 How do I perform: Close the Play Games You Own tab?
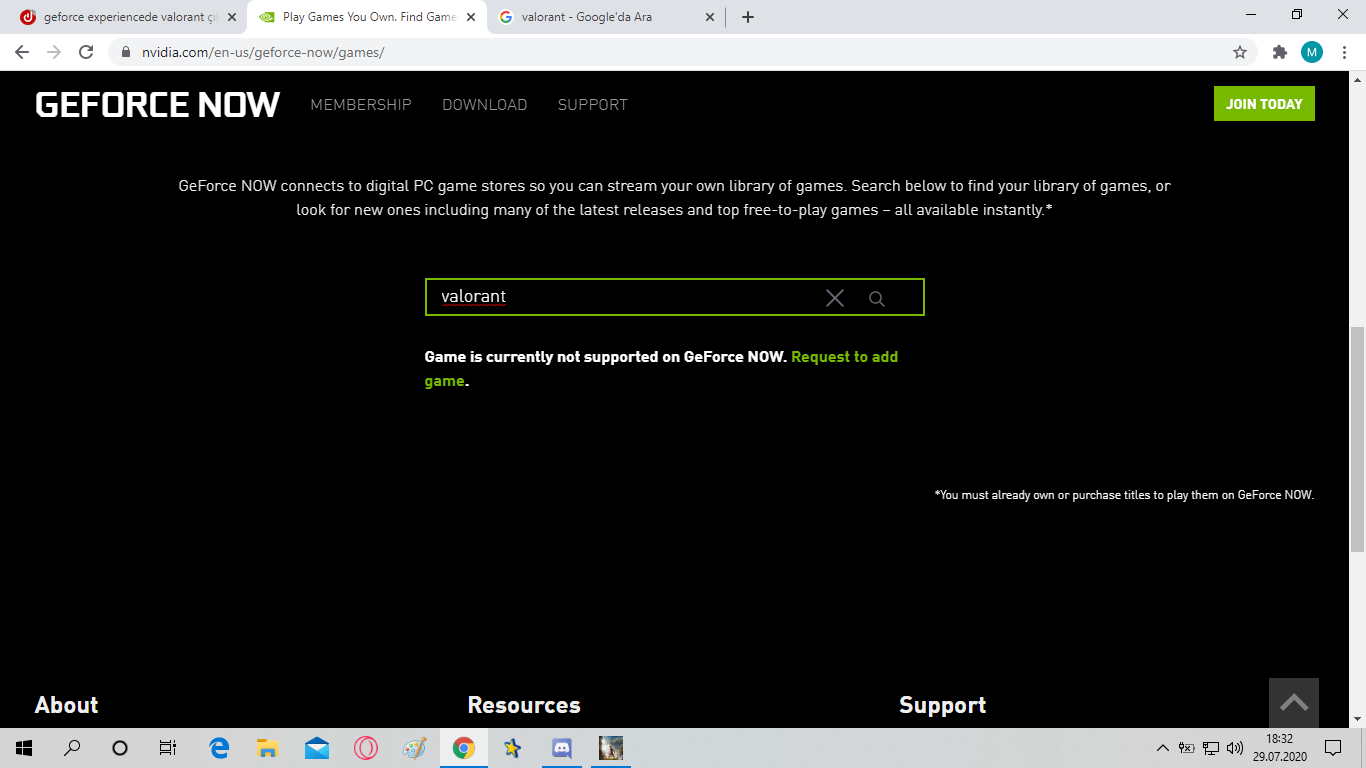pos(471,17)
